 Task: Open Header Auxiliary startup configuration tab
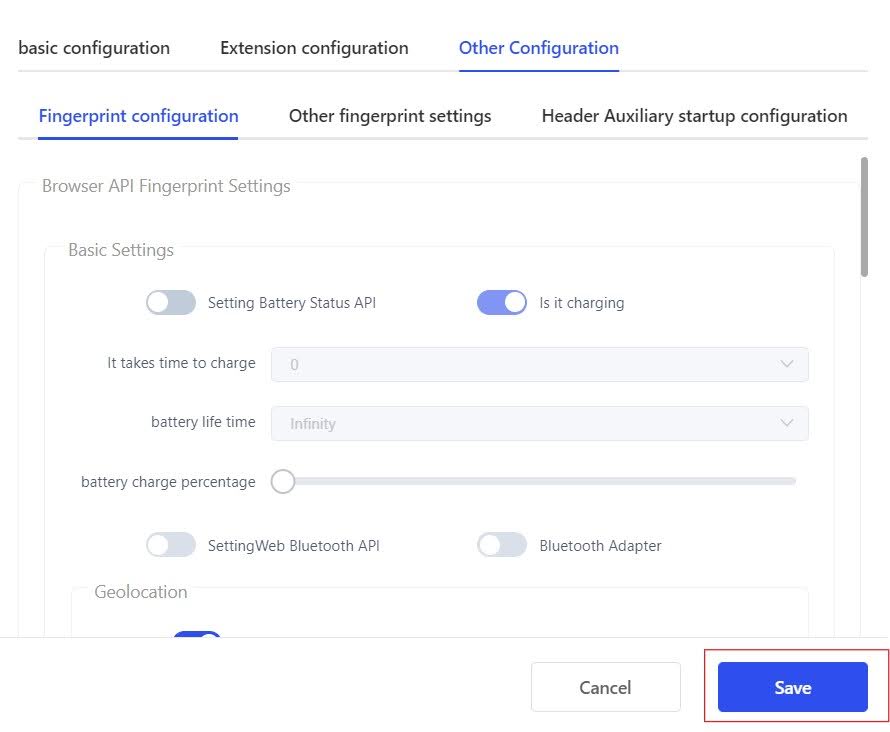pos(694,116)
